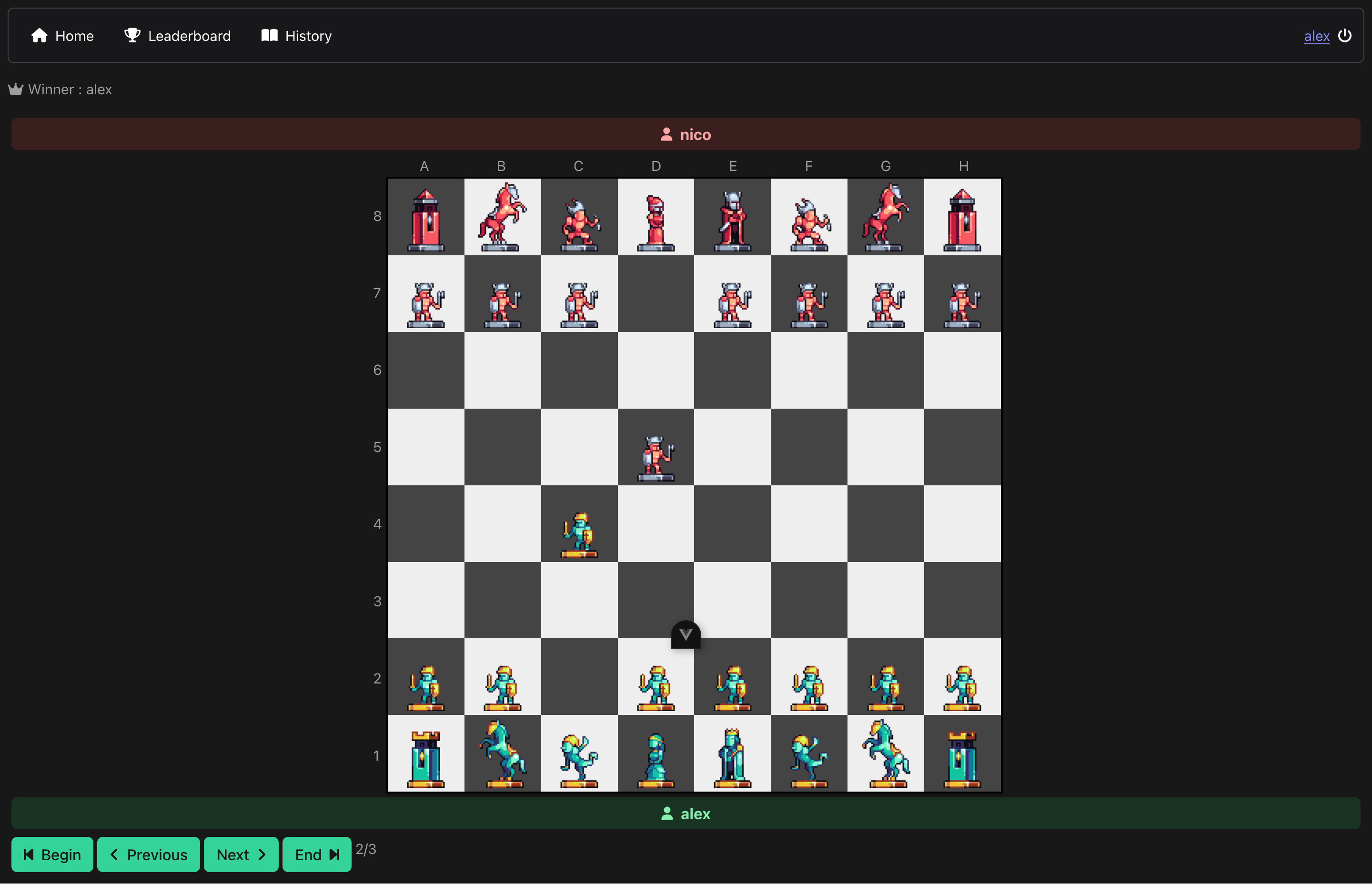1372x884 pixels.
Task: Click the red pawn on D5
Action: pyautogui.click(x=656, y=457)
